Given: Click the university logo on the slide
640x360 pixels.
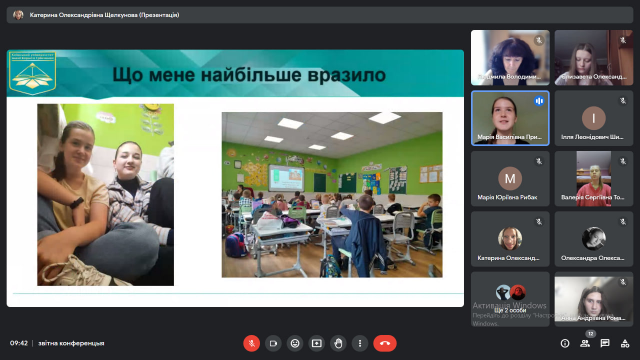Looking at the screenshot, I should (32, 73).
